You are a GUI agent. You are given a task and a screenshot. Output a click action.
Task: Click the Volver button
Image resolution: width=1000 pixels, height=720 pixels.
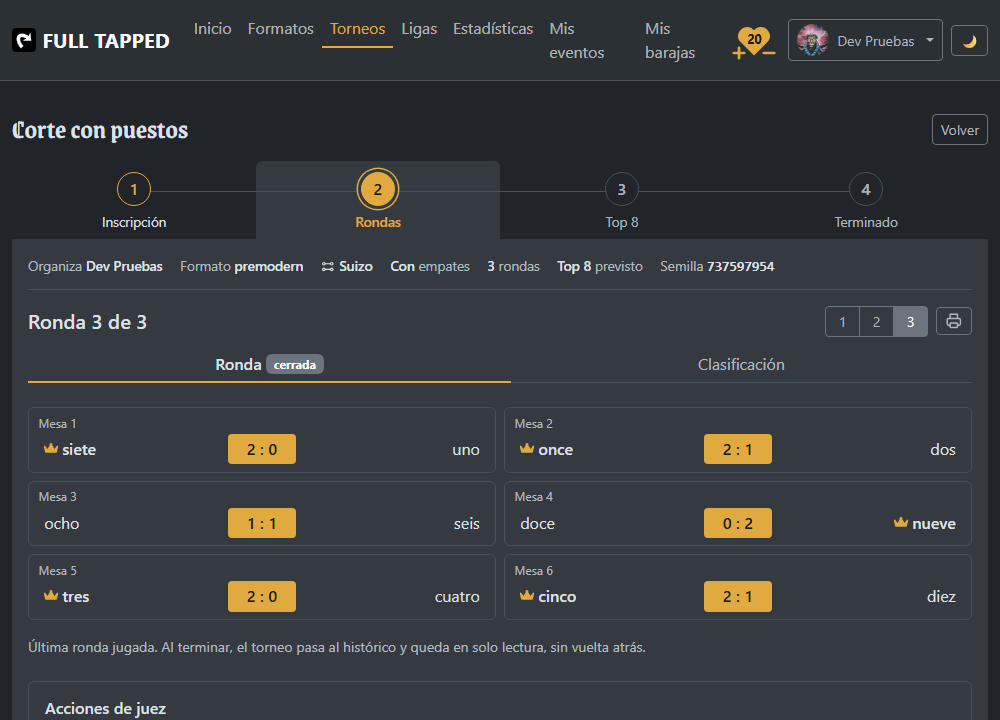[x=959, y=129]
